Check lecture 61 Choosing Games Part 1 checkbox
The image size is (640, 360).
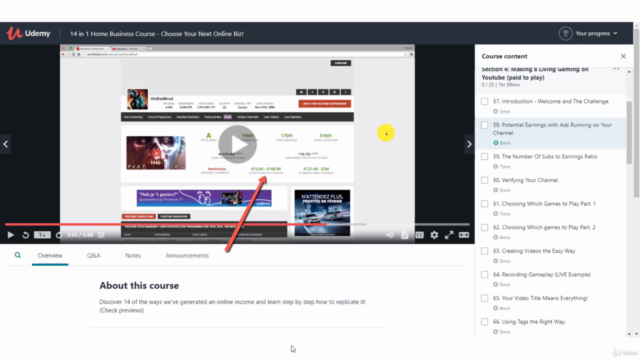[x=484, y=204]
